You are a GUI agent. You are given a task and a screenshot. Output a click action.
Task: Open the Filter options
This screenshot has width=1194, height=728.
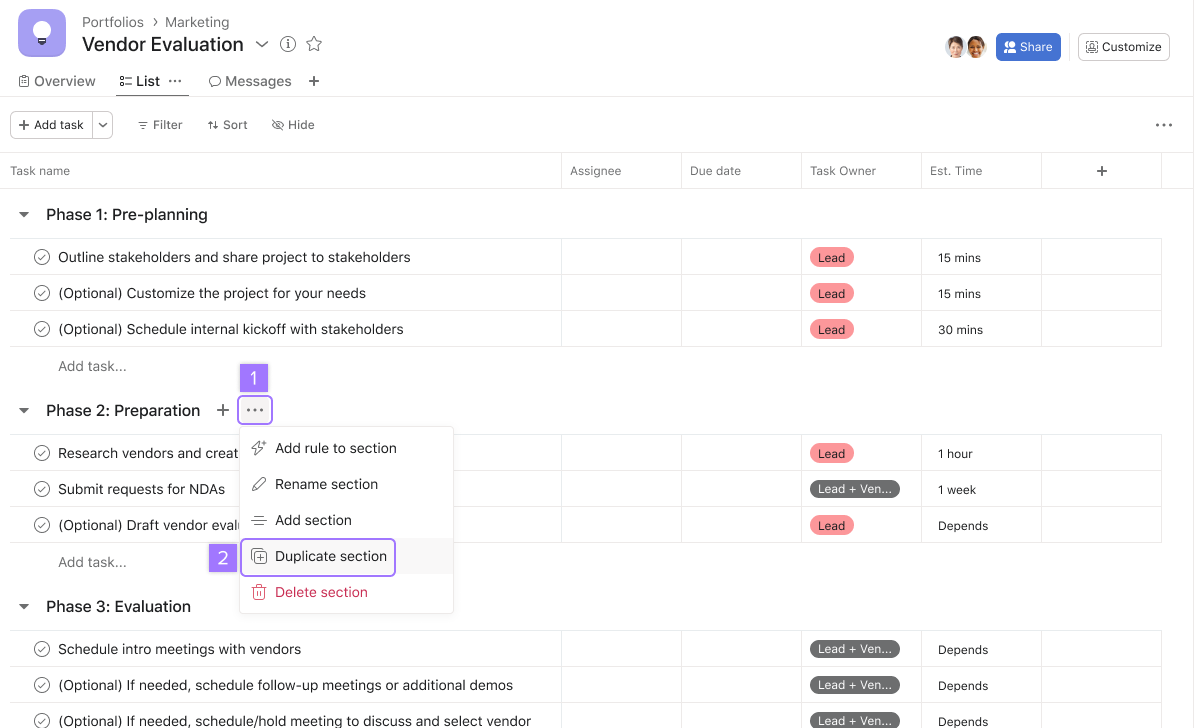click(x=159, y=124)
